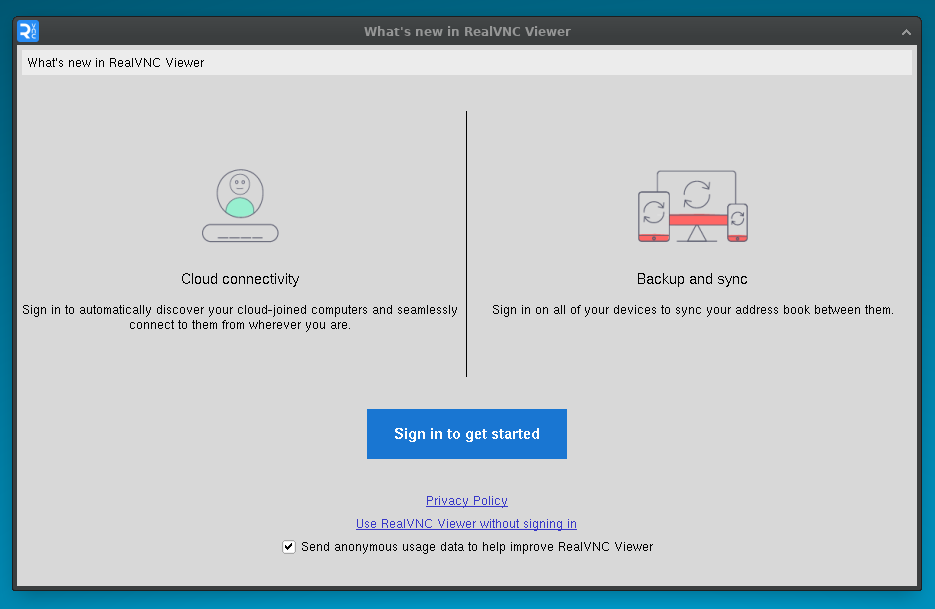Use RealVNC Viewer without signing in

tap(466, 524)
